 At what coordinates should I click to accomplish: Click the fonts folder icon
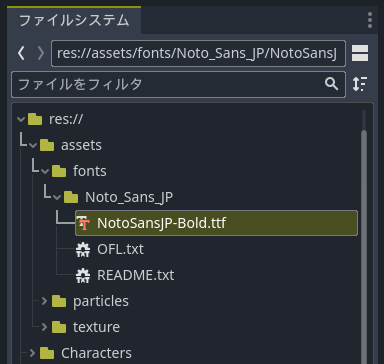(x=59, y=171)
